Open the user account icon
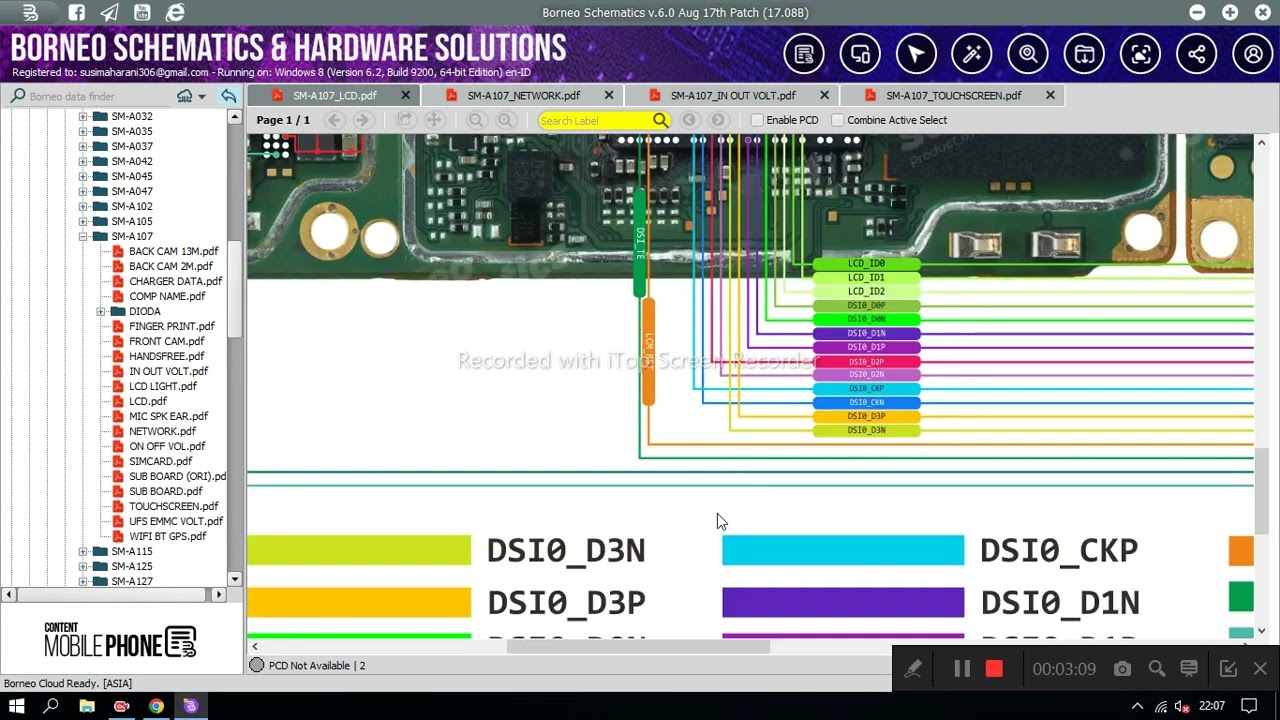The image size is (1280, 720). point(1253,54)
